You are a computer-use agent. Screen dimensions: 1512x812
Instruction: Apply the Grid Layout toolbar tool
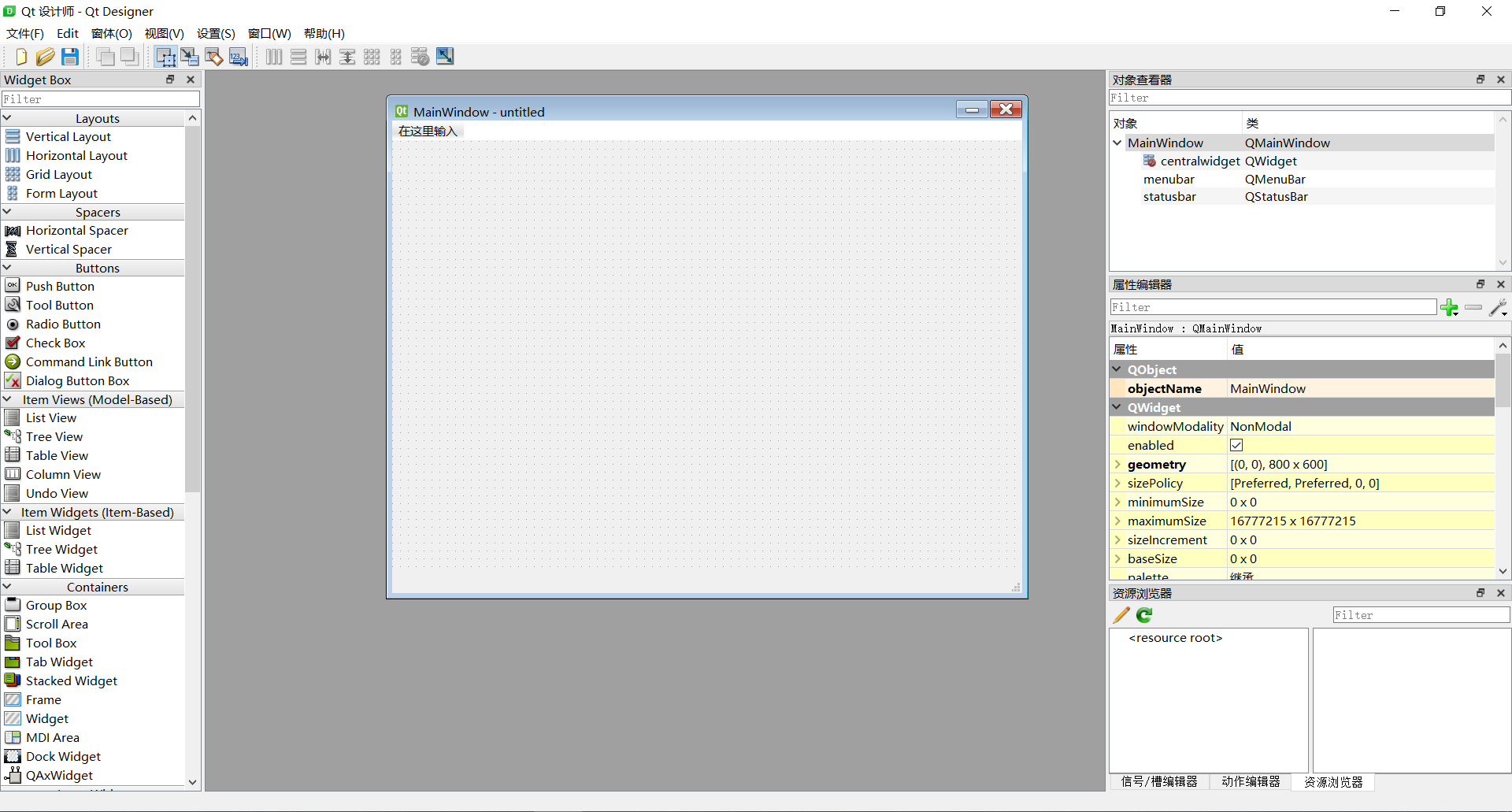click(x=371, y=56)
